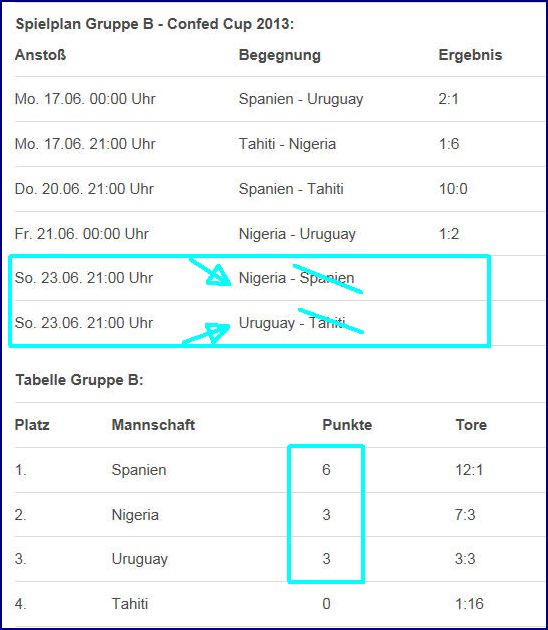Click the struck-through Nigeria - Spanien fixture
The image size is (548, 630).
[296, 278]
